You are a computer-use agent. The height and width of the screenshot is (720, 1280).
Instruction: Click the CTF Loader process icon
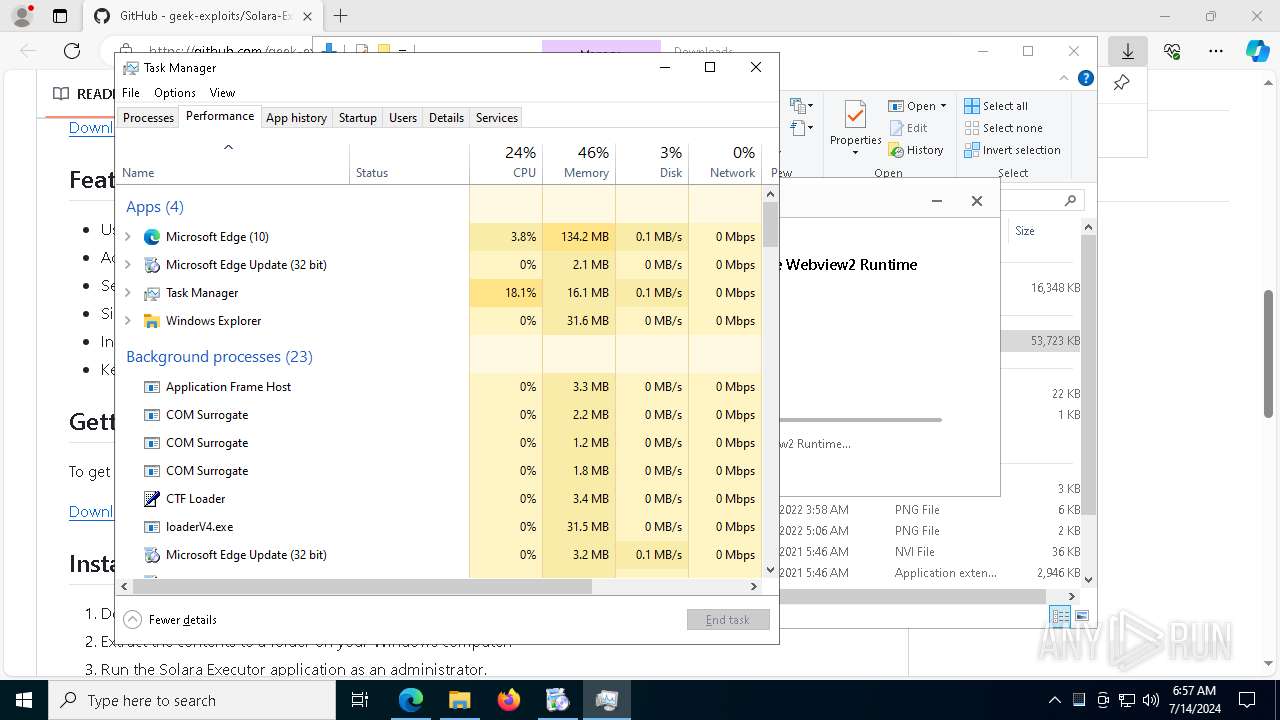coord(152,499)
